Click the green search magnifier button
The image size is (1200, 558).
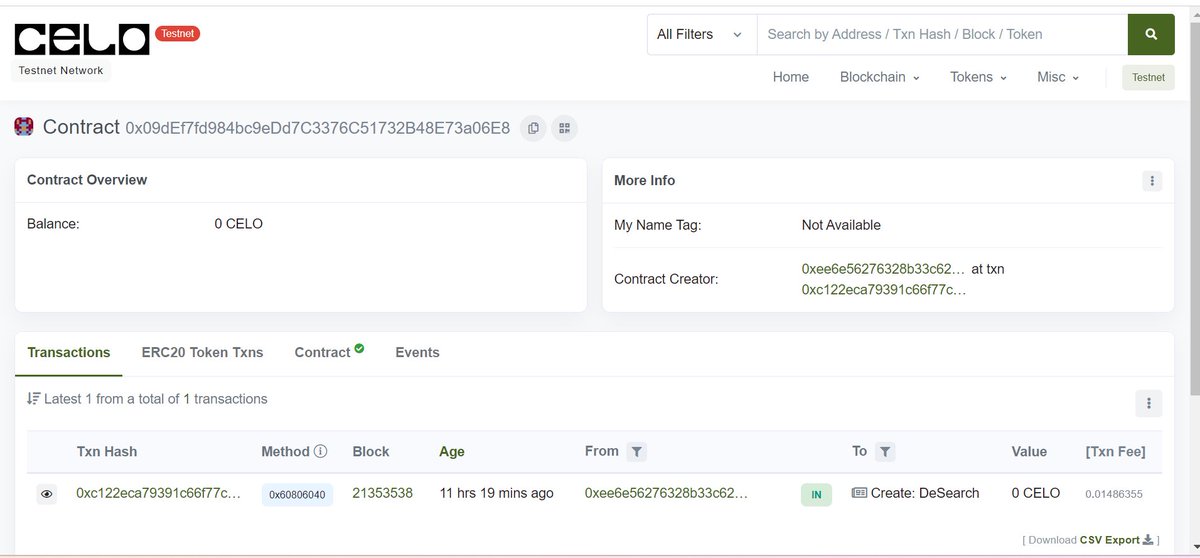pos(1151,34)
